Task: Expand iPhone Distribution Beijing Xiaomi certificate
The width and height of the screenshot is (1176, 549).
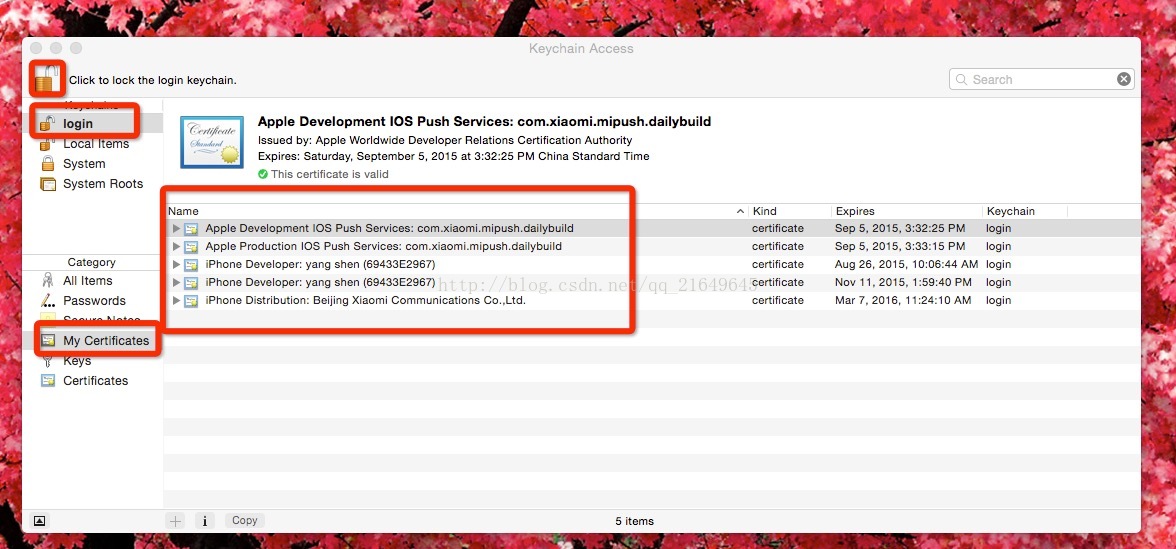Action: pyautogui.click(x=176, y=300)
